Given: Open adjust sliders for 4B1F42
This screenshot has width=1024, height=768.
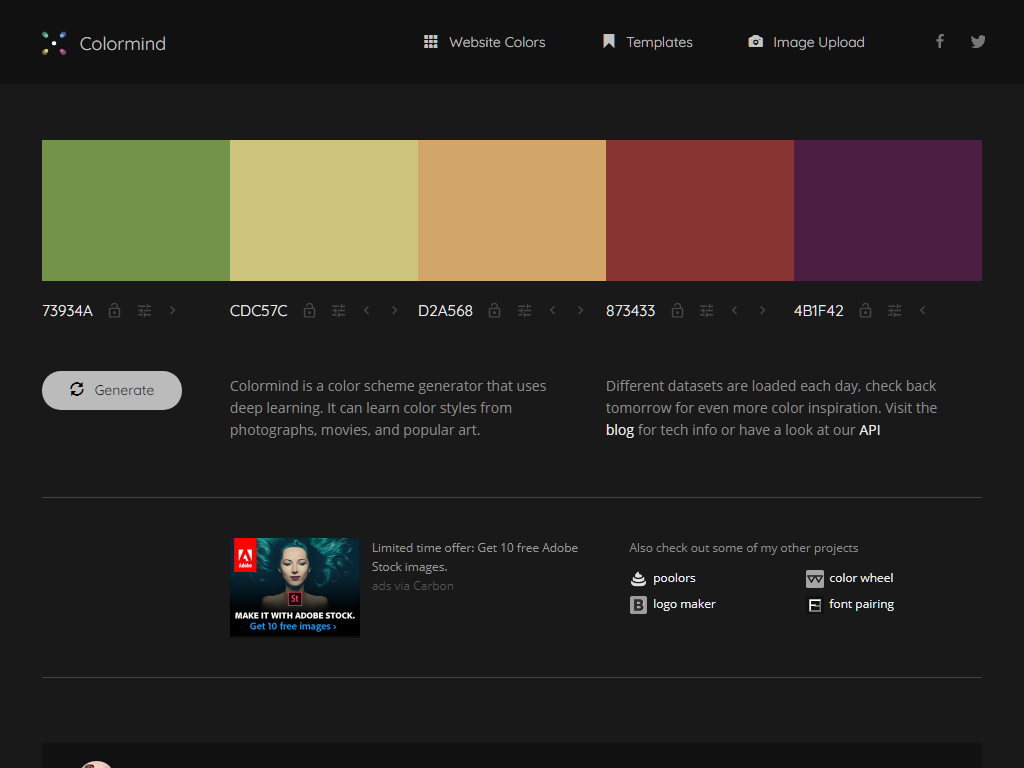Looking at the screenshot, I should click(895, 311).
